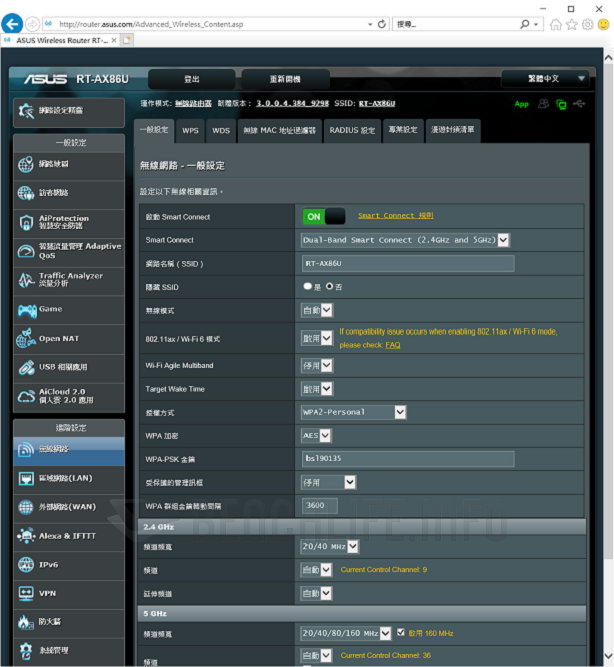This screenshot has width=614, height=667.
Task: Open browser favorites star icon
Action: click(571, 24)
